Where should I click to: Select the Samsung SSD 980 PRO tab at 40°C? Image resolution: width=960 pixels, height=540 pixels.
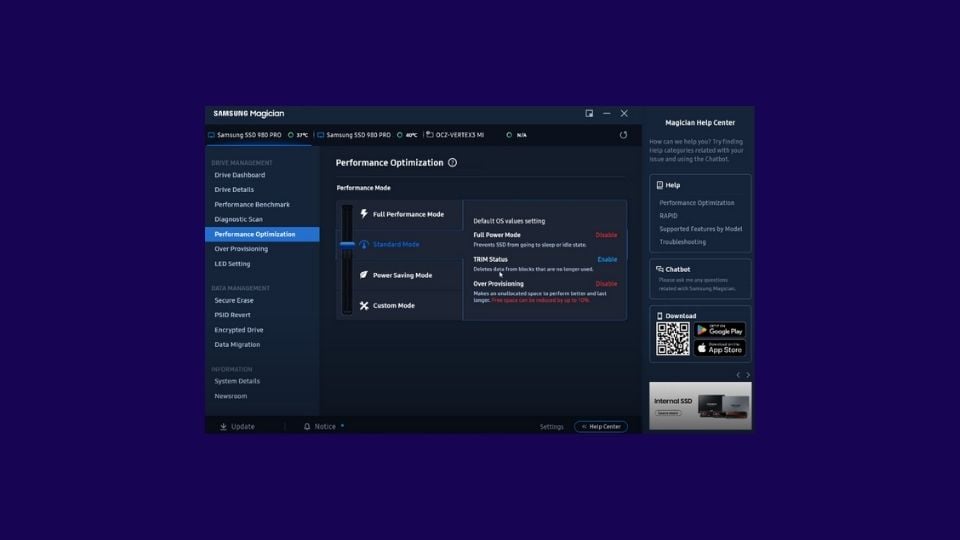click(367, 135)
